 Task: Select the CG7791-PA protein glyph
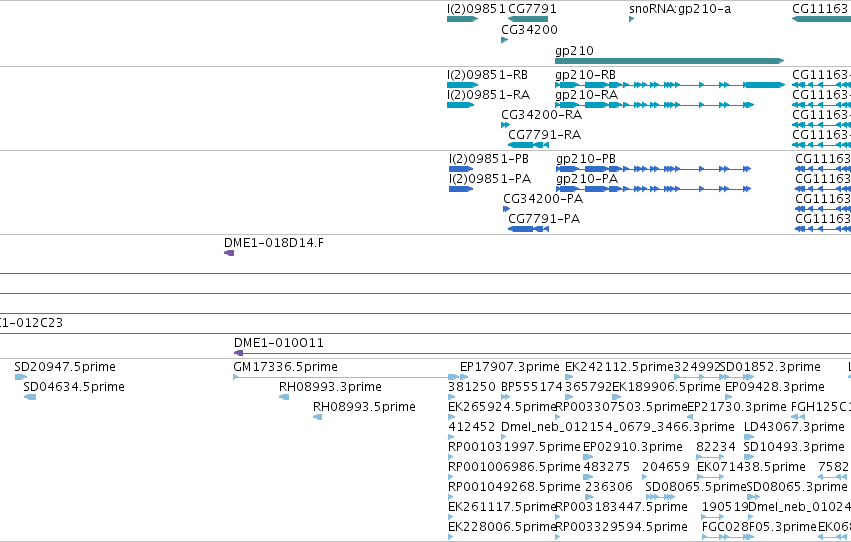[529, 229]
